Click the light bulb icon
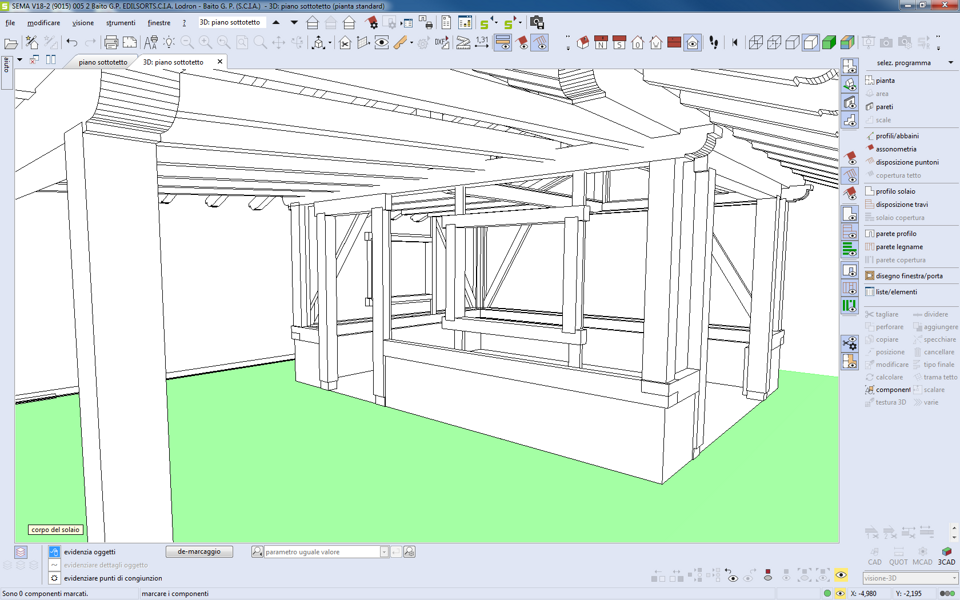Screen dimensions: 960x600 pyautogui.click(x=169, y=43)
